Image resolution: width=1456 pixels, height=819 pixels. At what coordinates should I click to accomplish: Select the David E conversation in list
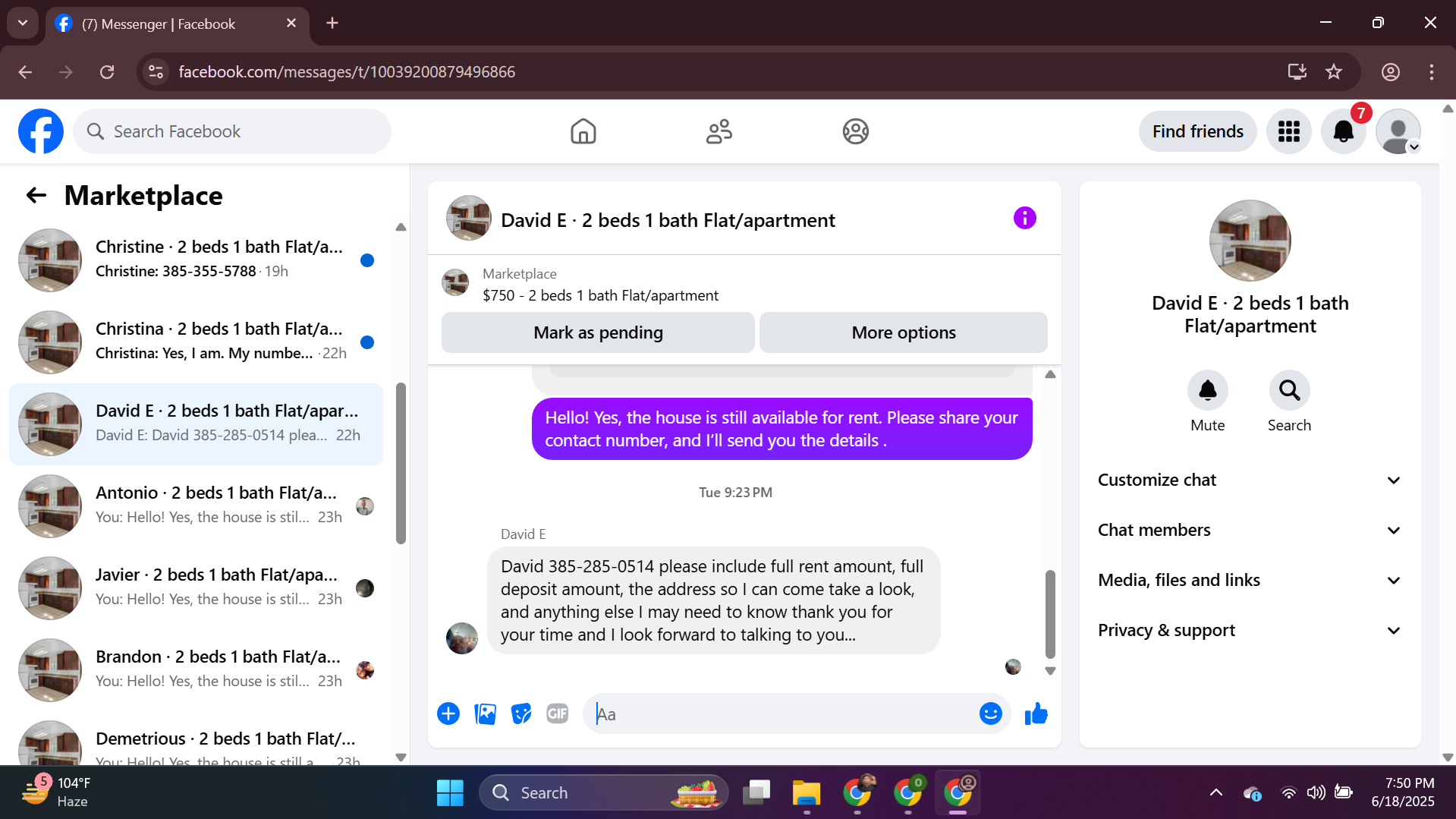point(196,424)
